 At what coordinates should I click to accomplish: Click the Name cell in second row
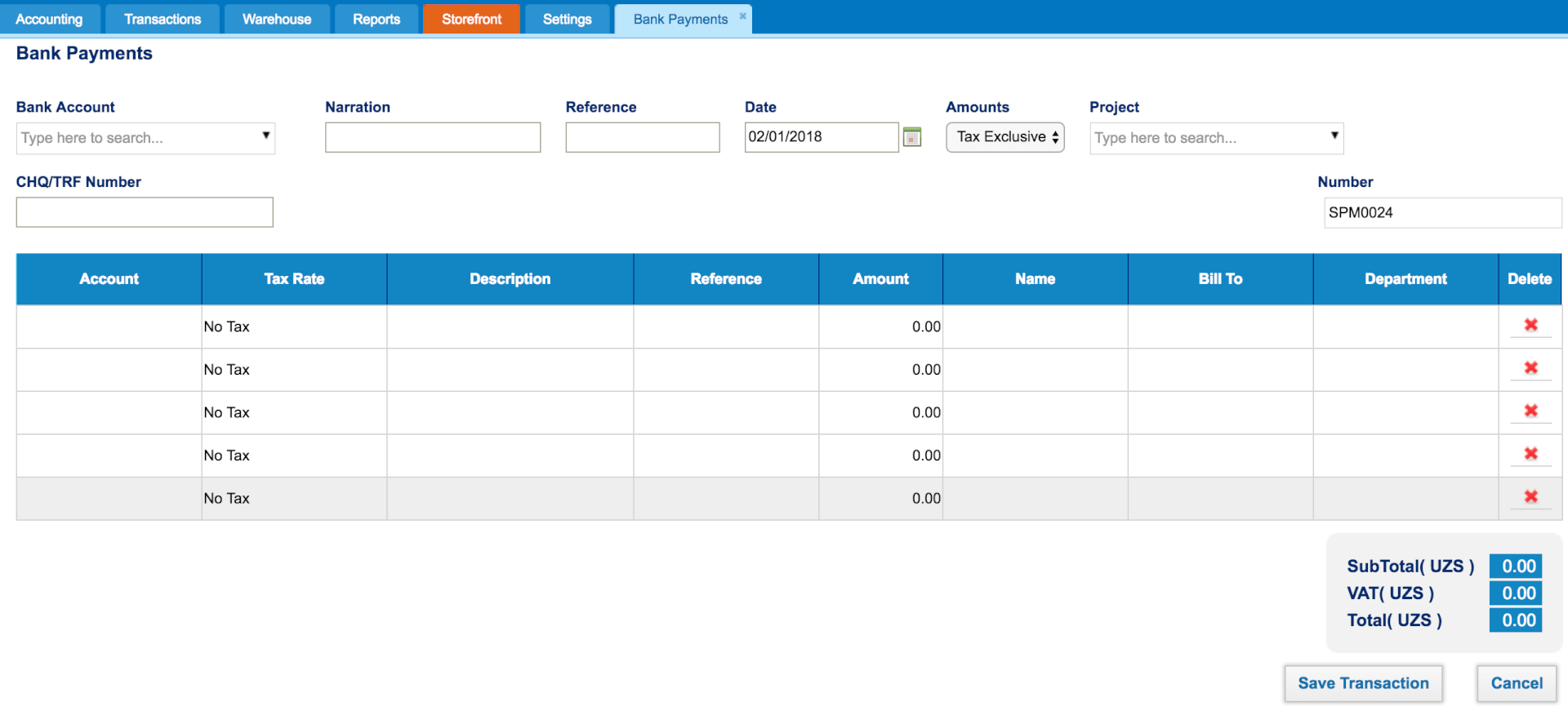point(1035,370)
